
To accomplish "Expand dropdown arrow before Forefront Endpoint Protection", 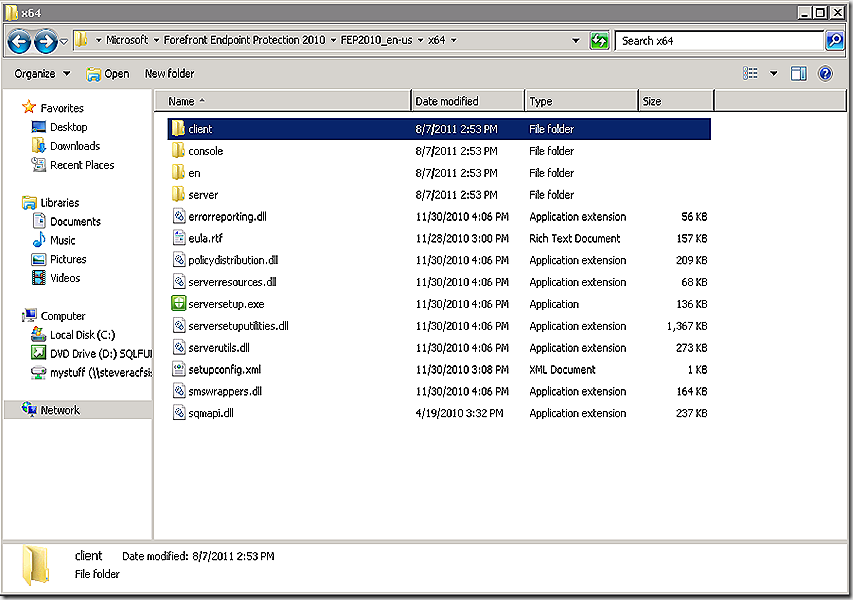I will pyautogui.click(x=156, y=40).
